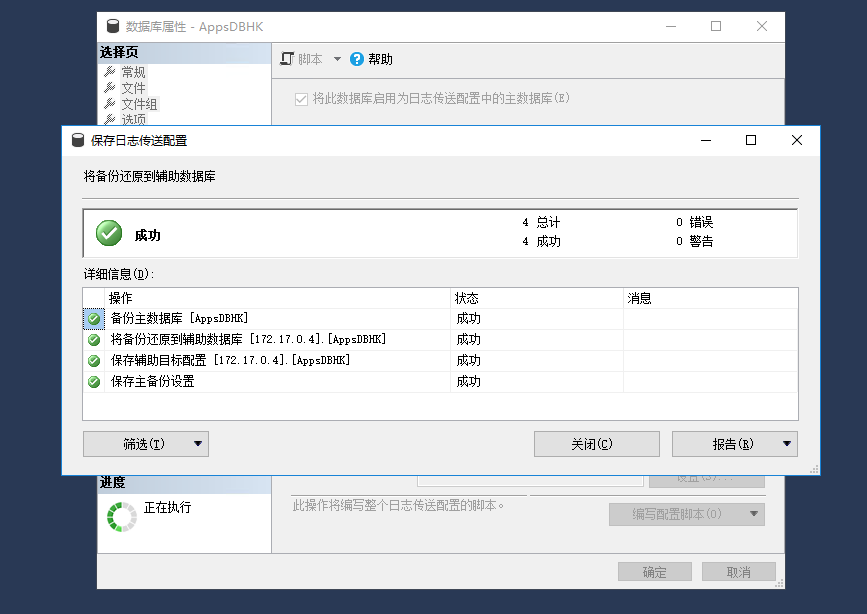Toggle the 将此数据库启用为日志传送配置中的主数据库 checkbox
This screenshot has height=614, width=867.
pos(303,97)
